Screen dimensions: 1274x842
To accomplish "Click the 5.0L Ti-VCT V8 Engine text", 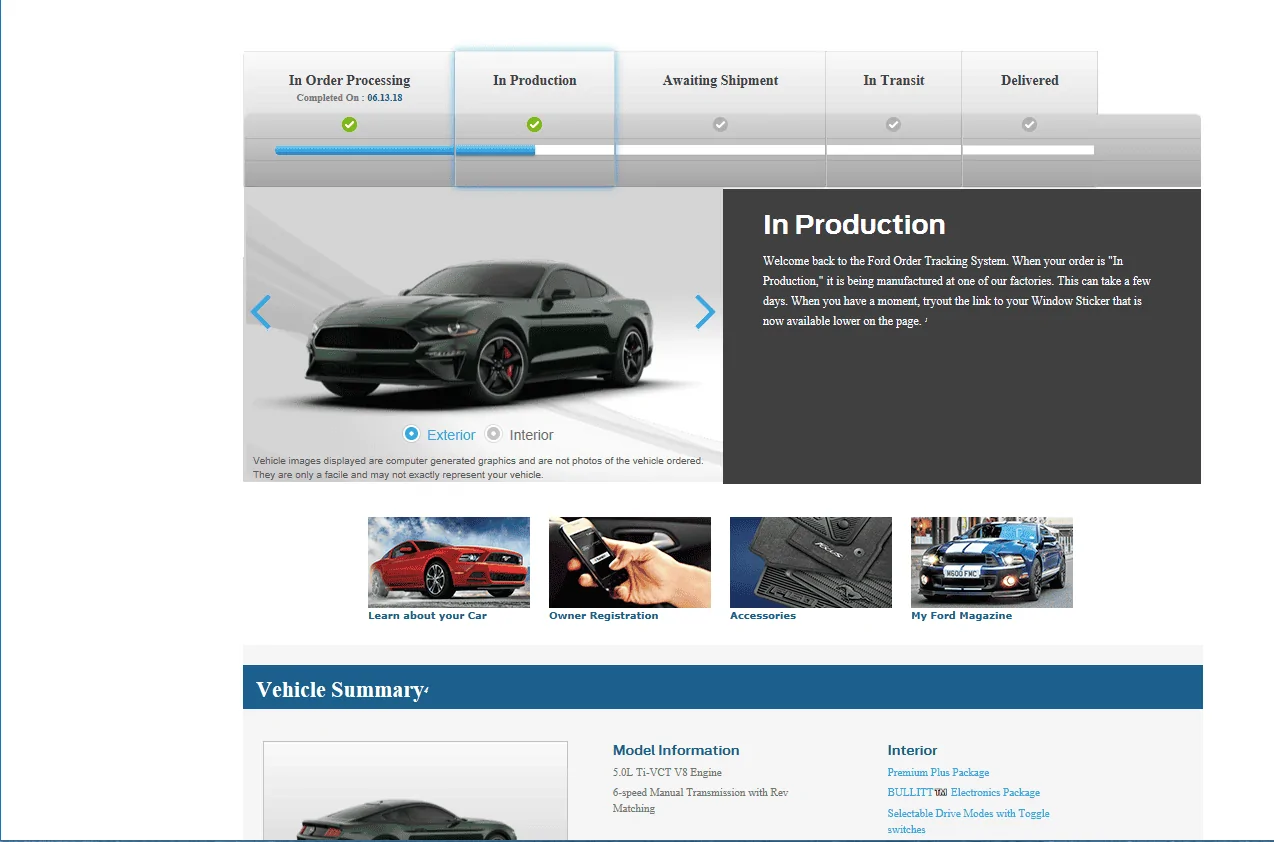I will point(667,772).
